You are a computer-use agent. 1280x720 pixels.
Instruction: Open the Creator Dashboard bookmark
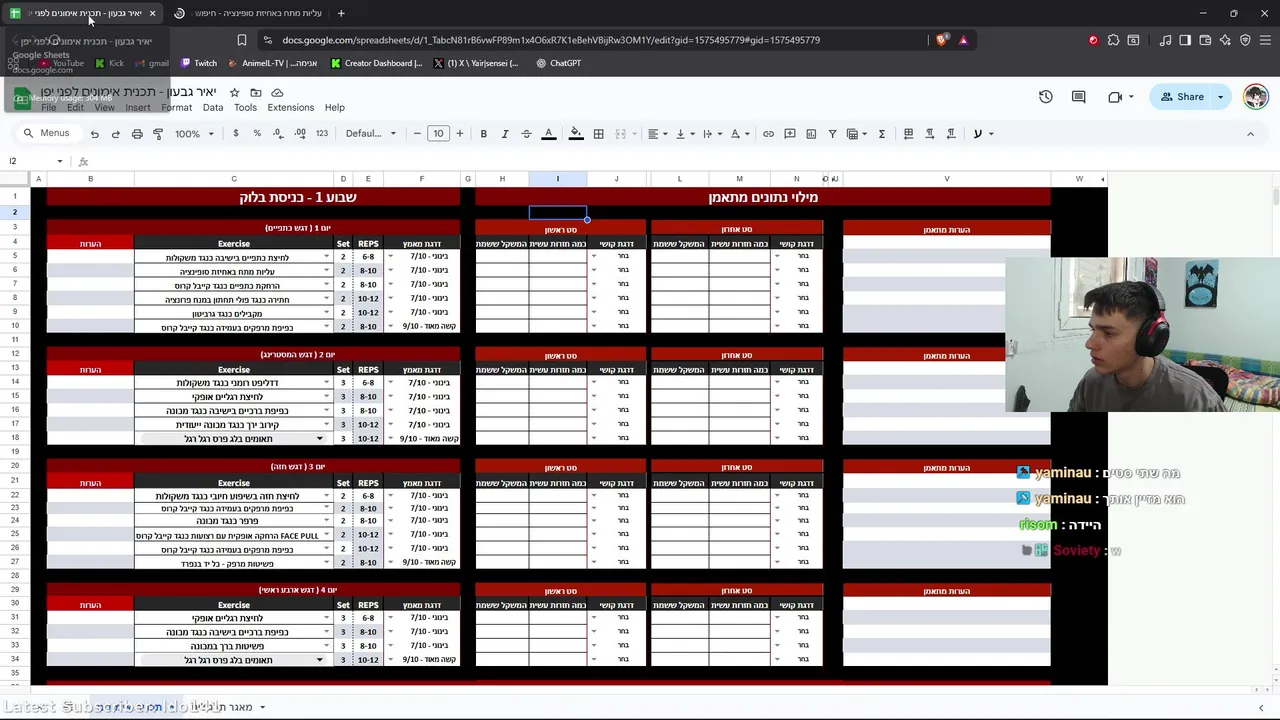click(377, 63)
